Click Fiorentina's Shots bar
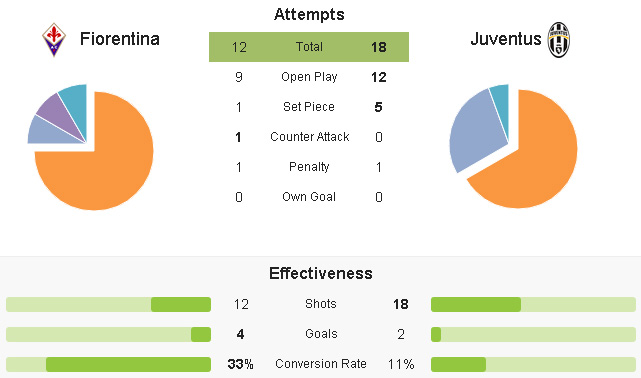This screenshot has height=378, width=641. tap(108, 304)
